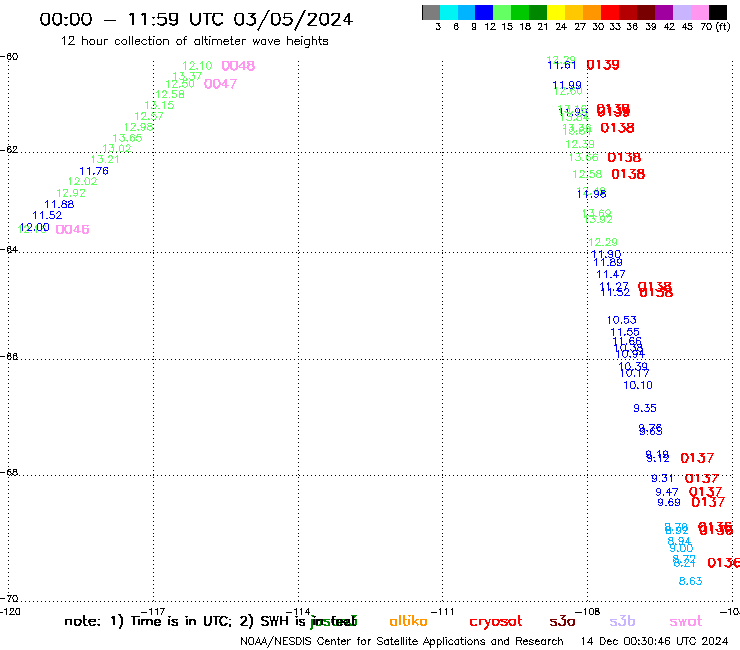This screenshot has width=740, height=650.
Task: Click the blue wave height value '10.53'
Action: (622, 320)
